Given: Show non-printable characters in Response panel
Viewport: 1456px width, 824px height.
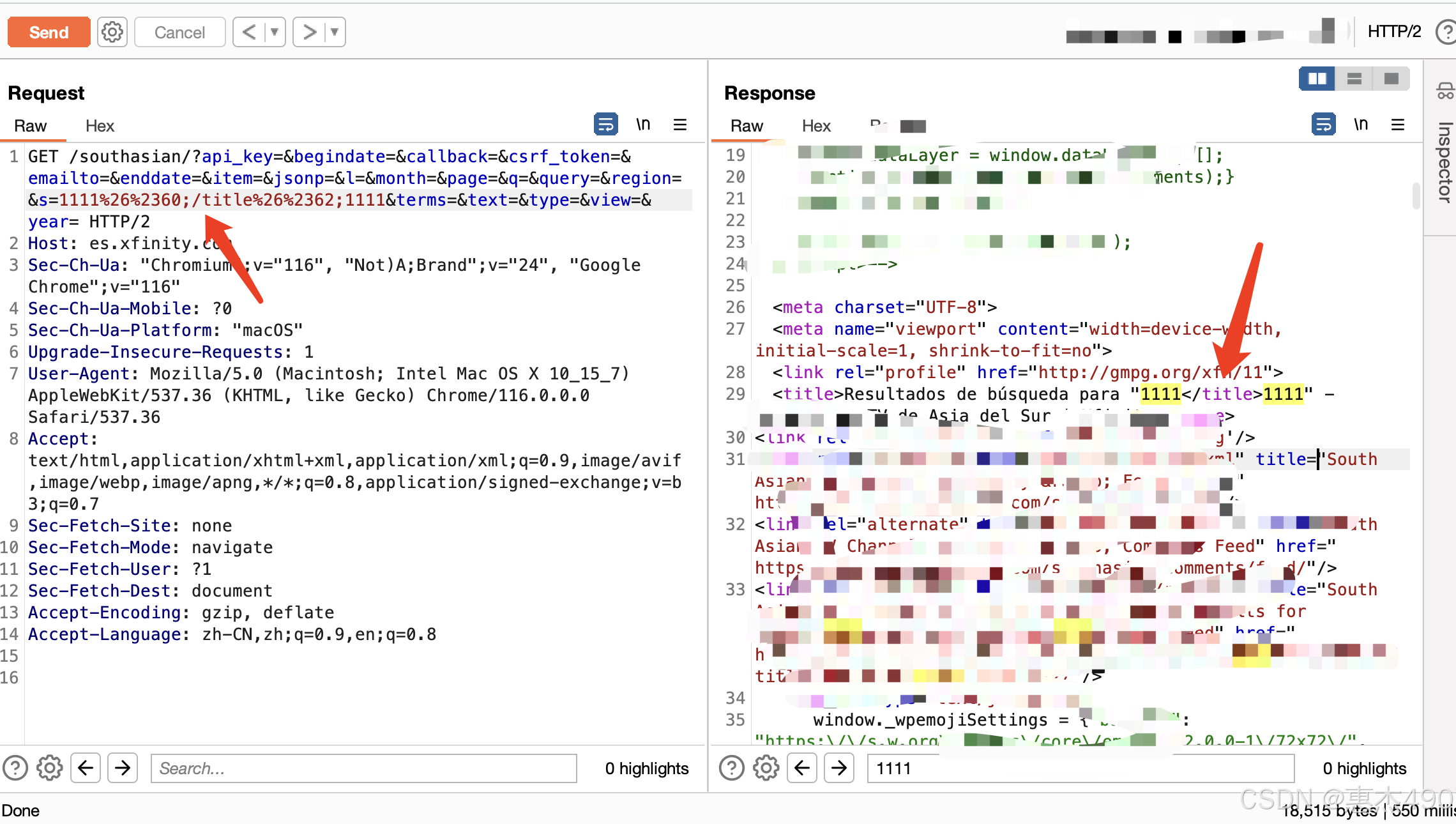Looking at the screenshot, I should tap(1361, 124).
